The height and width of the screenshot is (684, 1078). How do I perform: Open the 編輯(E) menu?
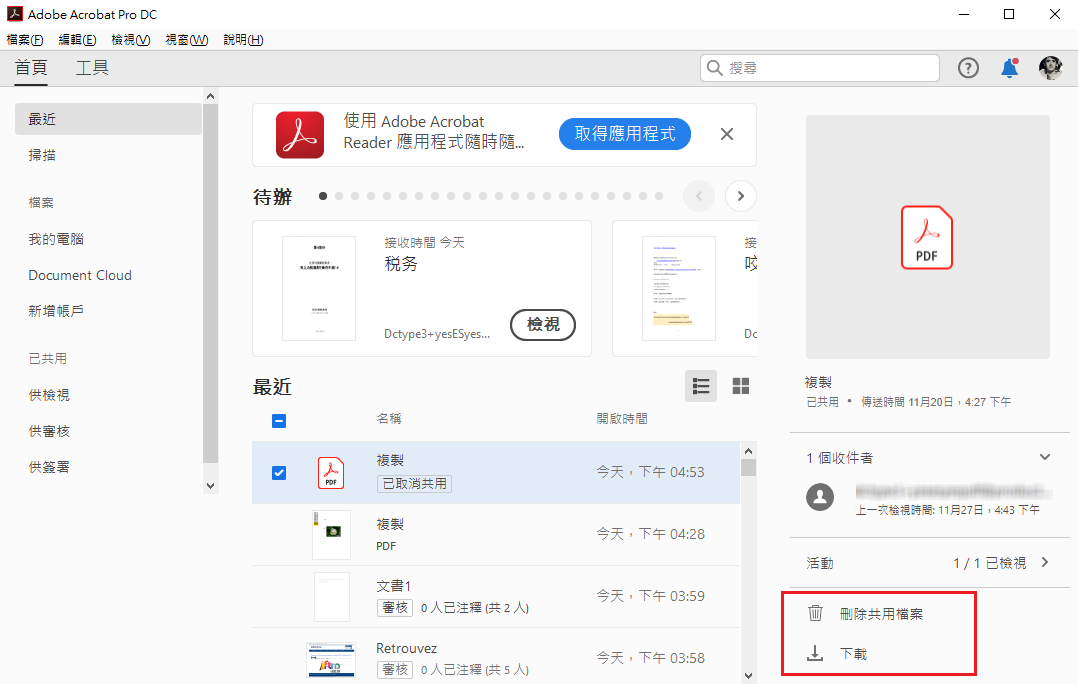click(x=77, y=40)
